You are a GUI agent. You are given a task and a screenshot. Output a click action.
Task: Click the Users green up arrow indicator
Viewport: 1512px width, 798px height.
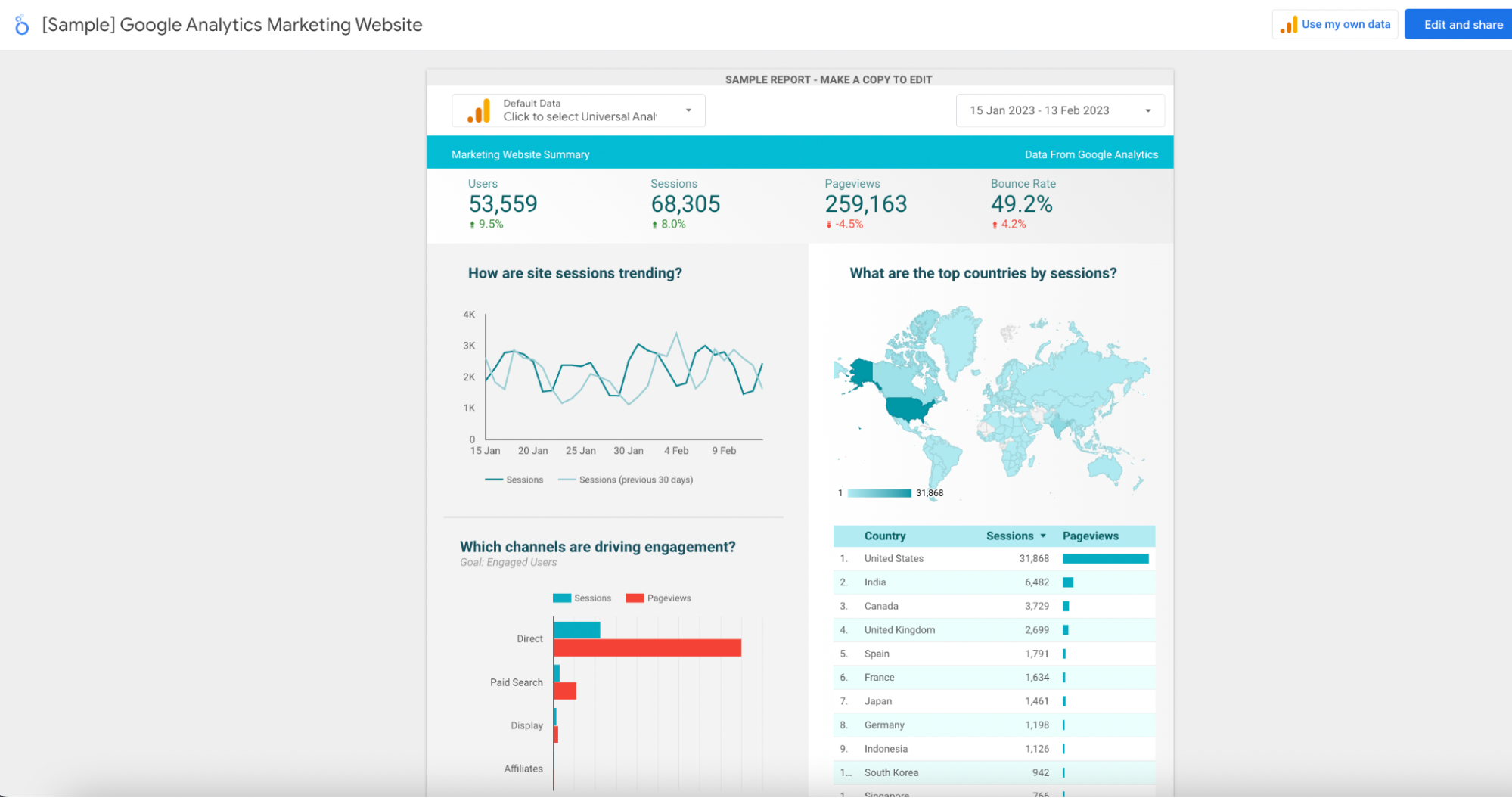pos(472,225)
